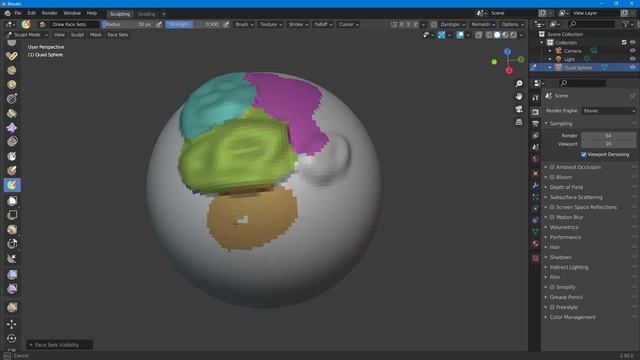
Task: Click the outliner search field
Action: pyautogui.click(x=592, y=24)
